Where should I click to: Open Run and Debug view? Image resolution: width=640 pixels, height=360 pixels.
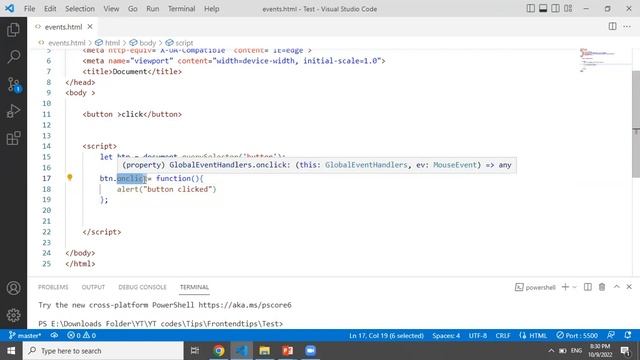pos(13,111)
